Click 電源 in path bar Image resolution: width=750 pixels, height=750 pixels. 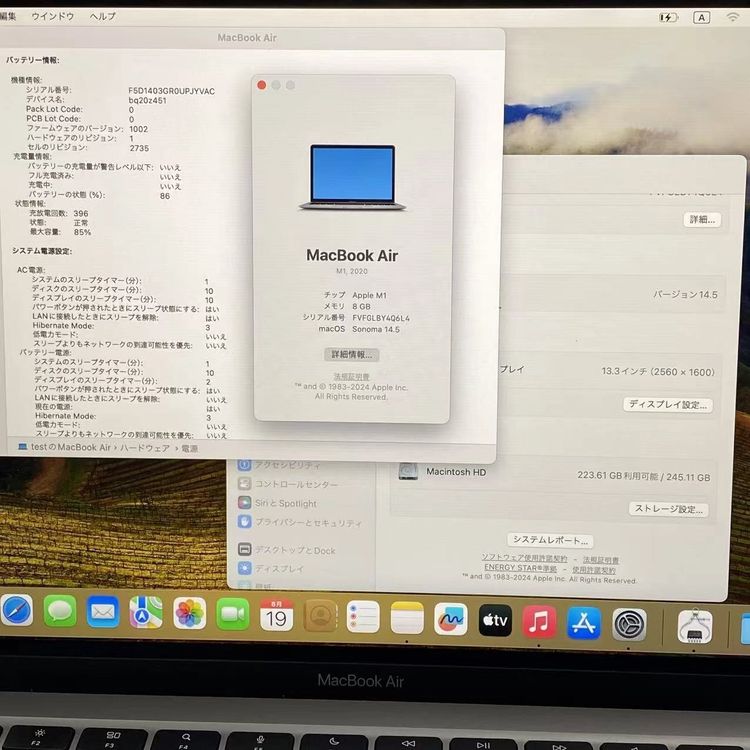click(189, 449)
